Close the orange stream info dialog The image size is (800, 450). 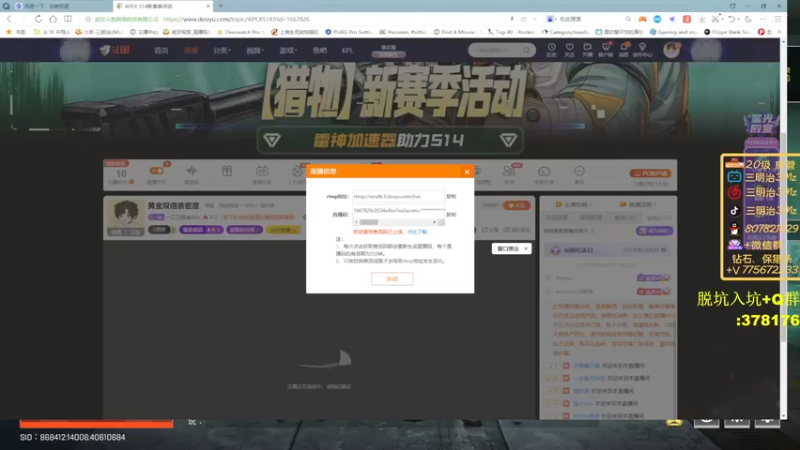(x=467, y=172)
